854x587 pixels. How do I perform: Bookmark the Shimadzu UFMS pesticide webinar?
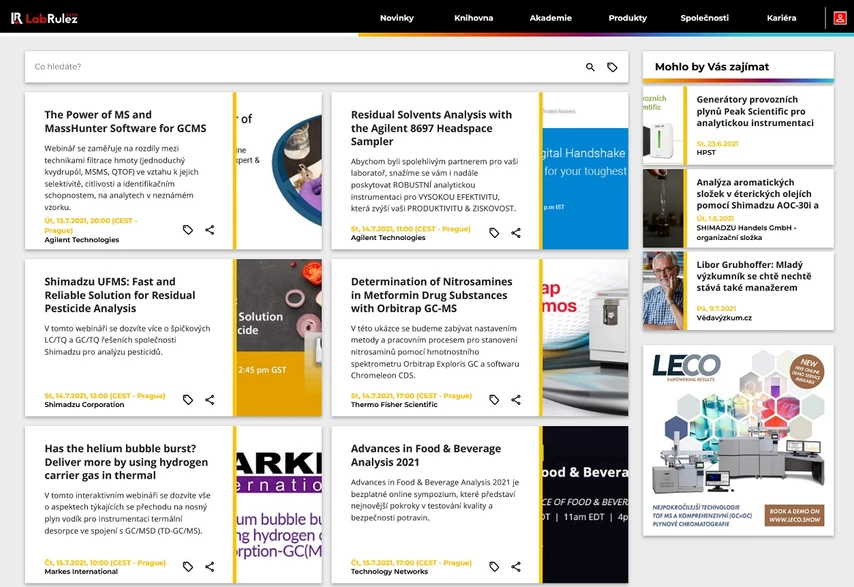(x=188, y=399)
